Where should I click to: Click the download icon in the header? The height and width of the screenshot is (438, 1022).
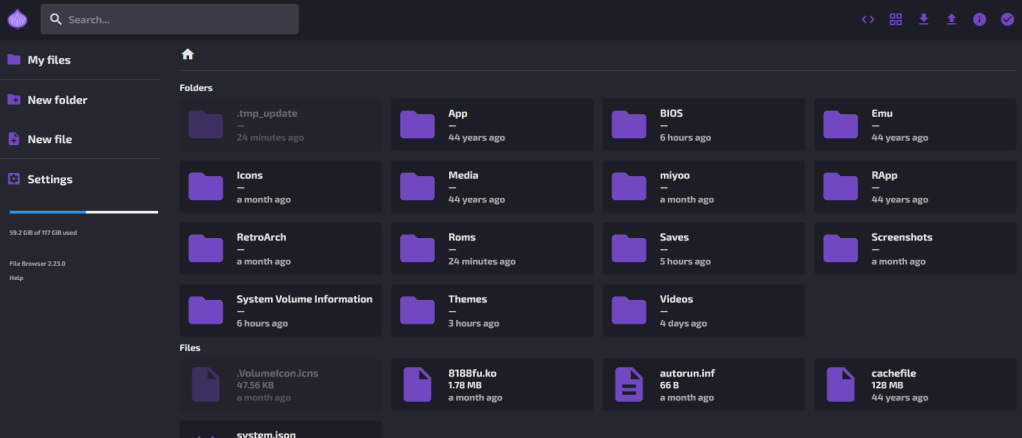tap(924, 19)
